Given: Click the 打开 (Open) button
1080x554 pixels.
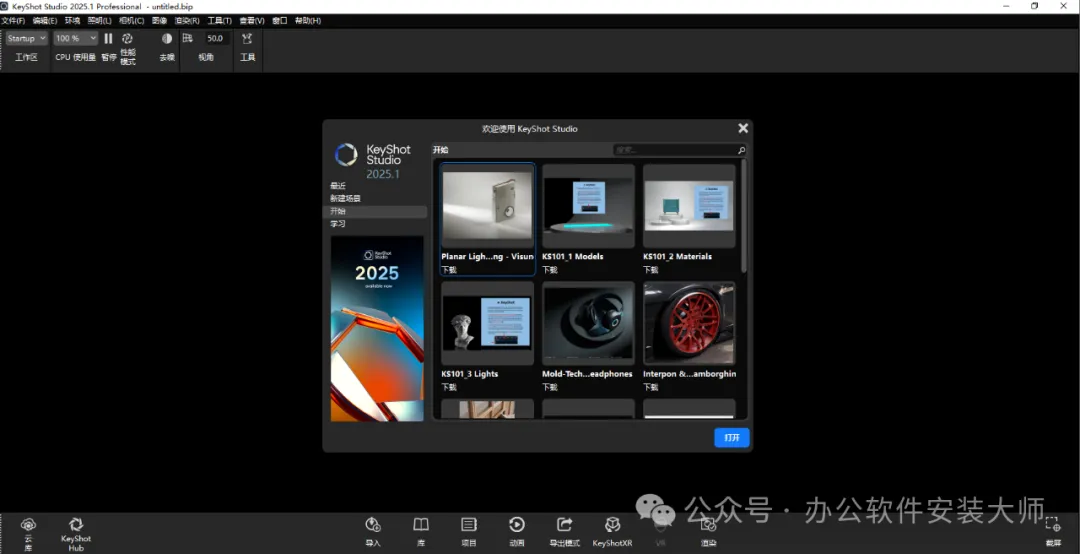Looking at the screenshot, I should (731, 438).
